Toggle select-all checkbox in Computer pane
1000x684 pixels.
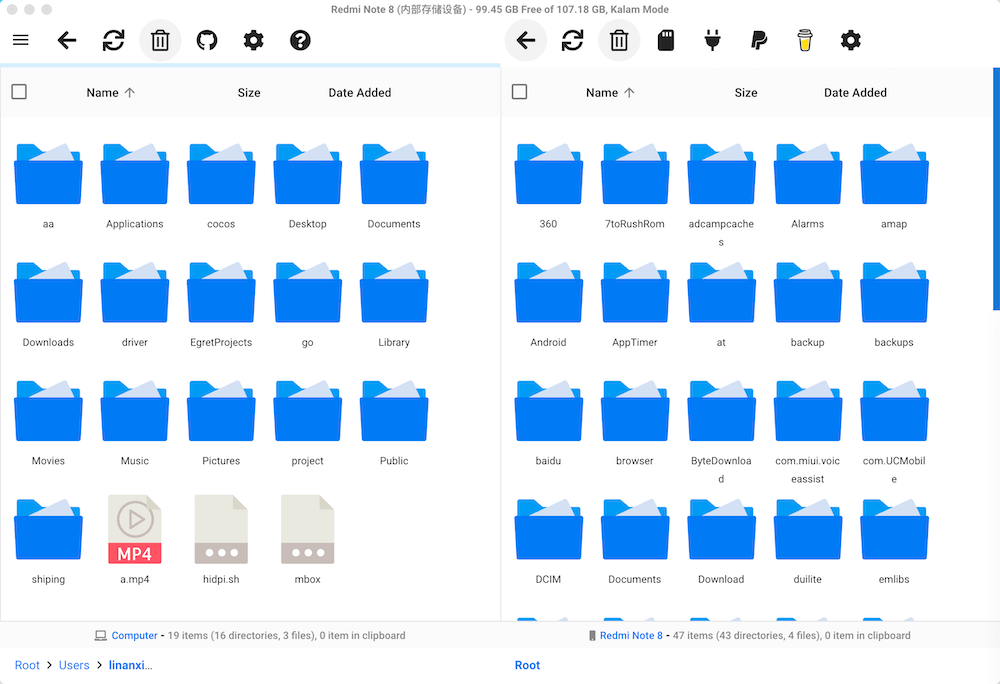tap(19, 92)
